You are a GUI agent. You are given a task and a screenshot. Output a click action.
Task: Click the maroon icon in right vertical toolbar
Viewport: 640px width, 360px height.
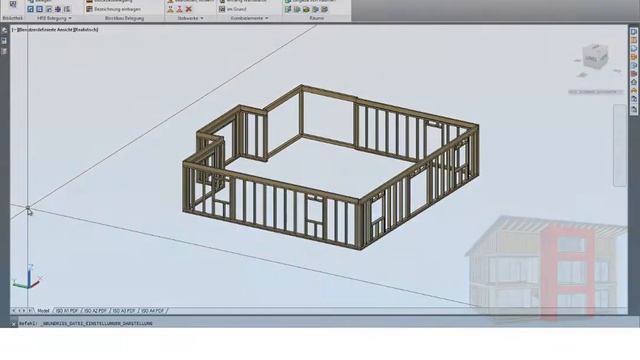tap(634, 74)
